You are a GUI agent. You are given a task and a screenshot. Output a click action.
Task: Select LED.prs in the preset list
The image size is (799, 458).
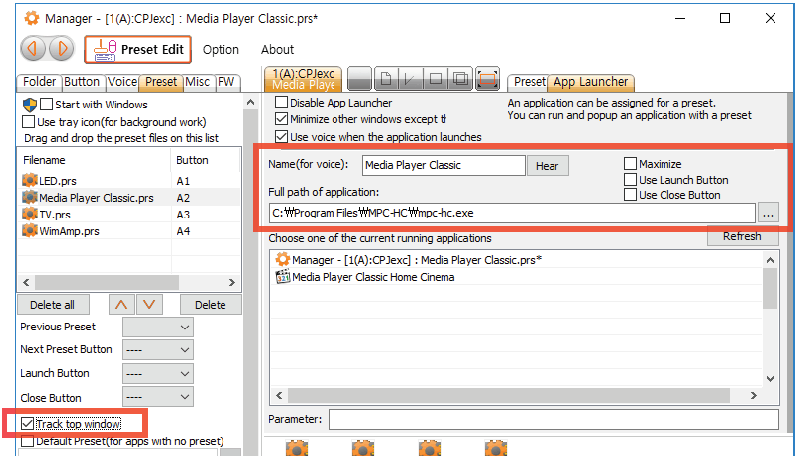click(128, 181)
